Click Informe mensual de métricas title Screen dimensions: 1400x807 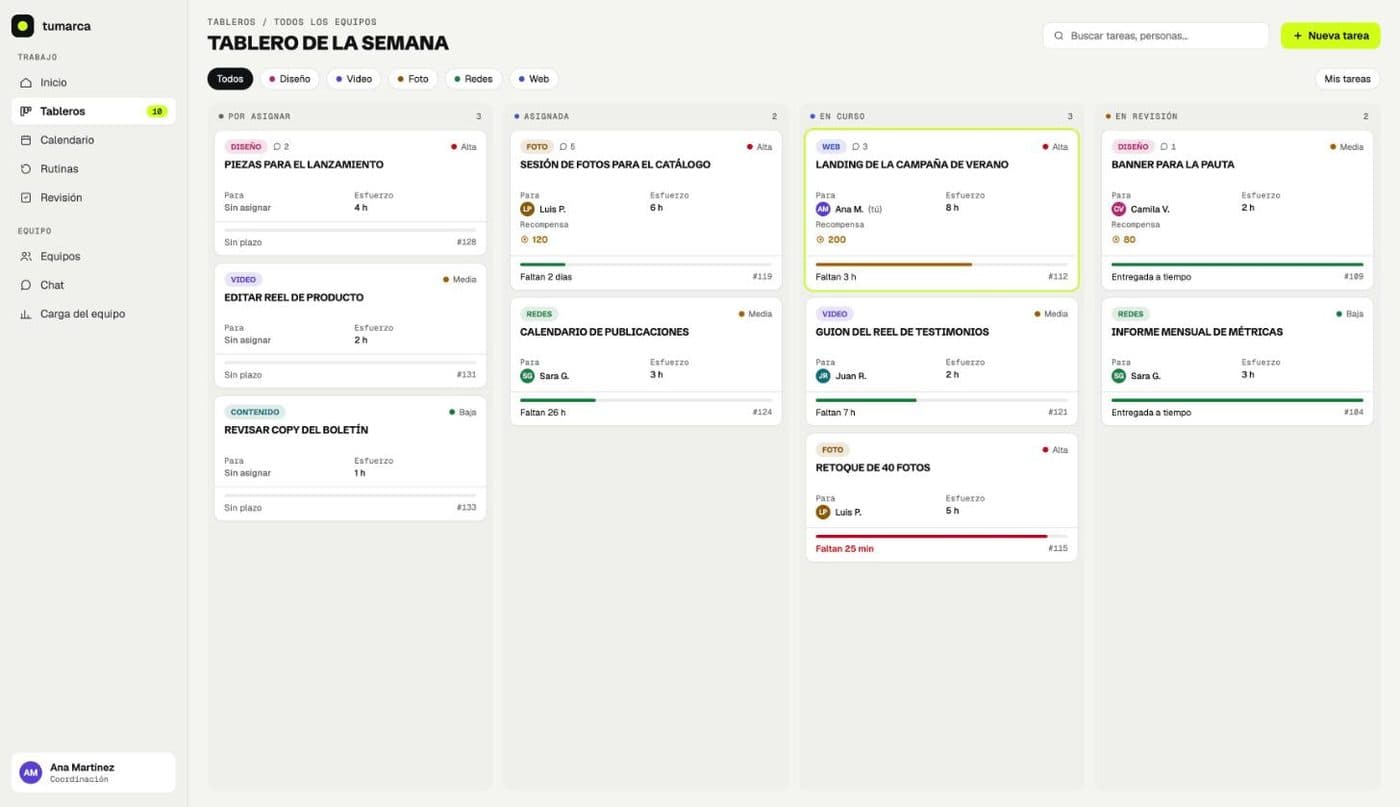1197,332
